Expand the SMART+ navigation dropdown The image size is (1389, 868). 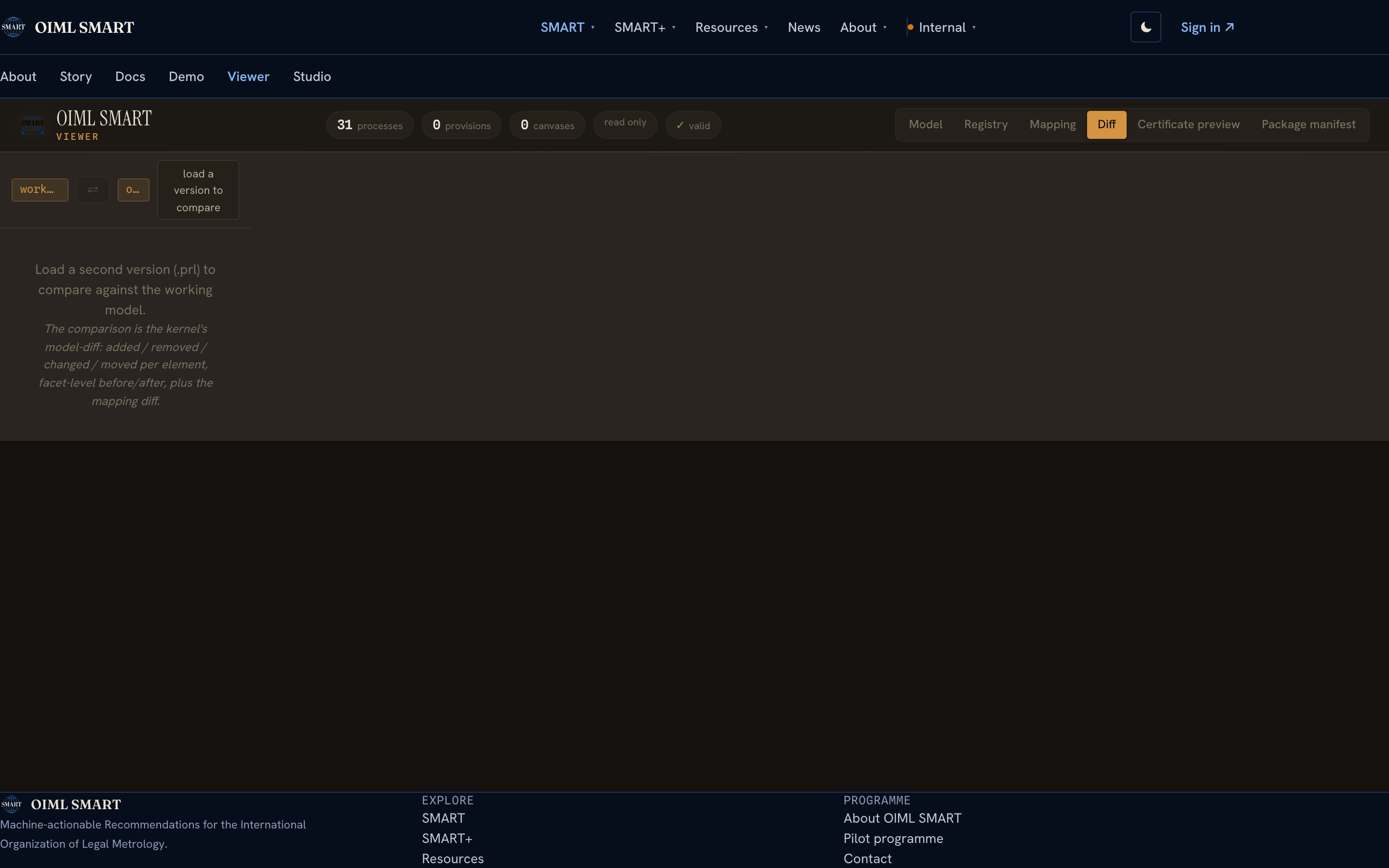pyautogui.click(x=645, y=27)
